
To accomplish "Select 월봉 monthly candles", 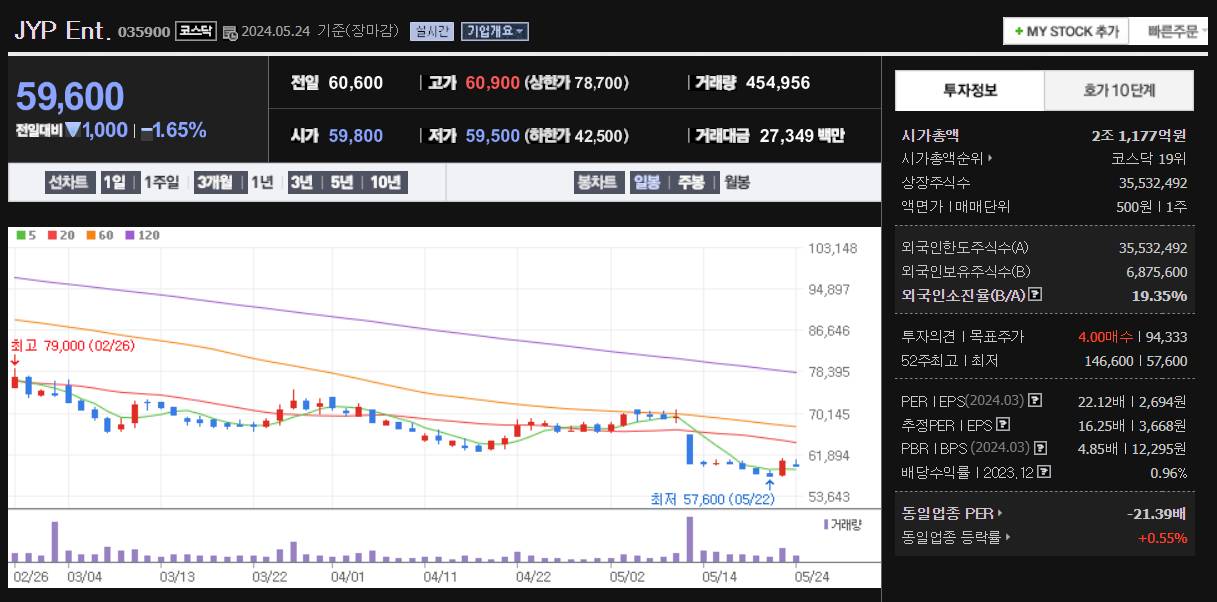I will tap(735, 182).
